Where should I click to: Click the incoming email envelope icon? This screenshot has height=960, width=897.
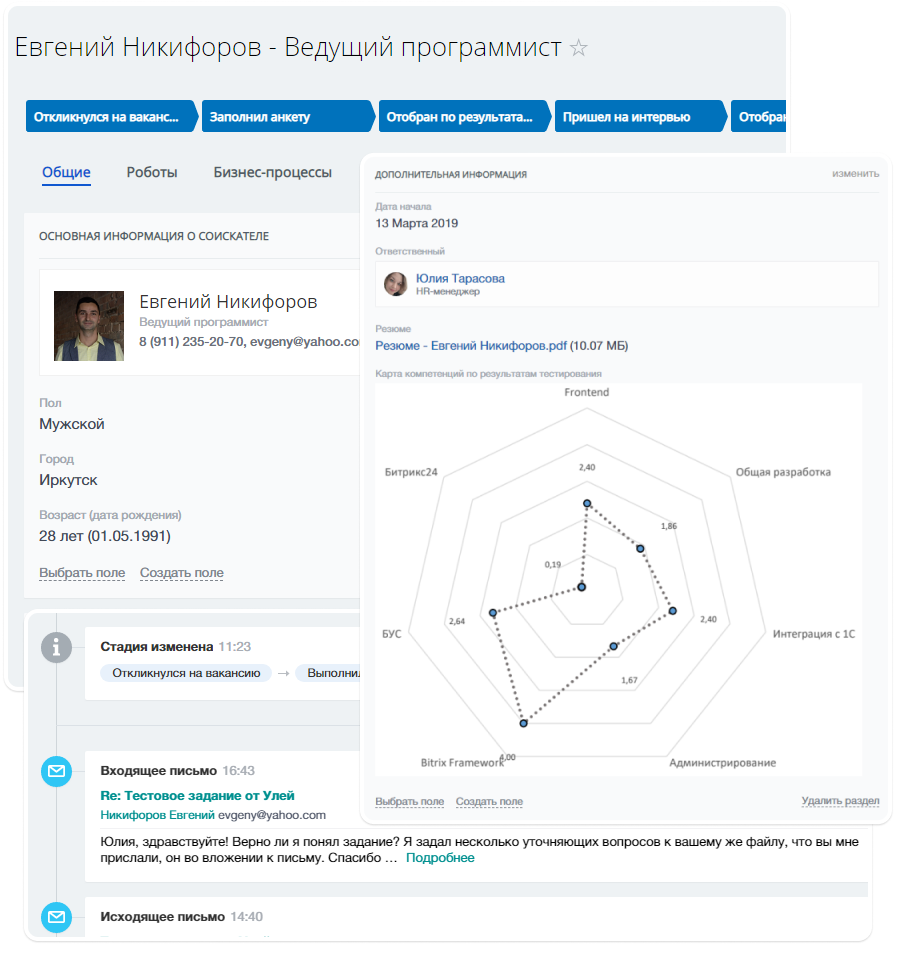coord(57,771)
